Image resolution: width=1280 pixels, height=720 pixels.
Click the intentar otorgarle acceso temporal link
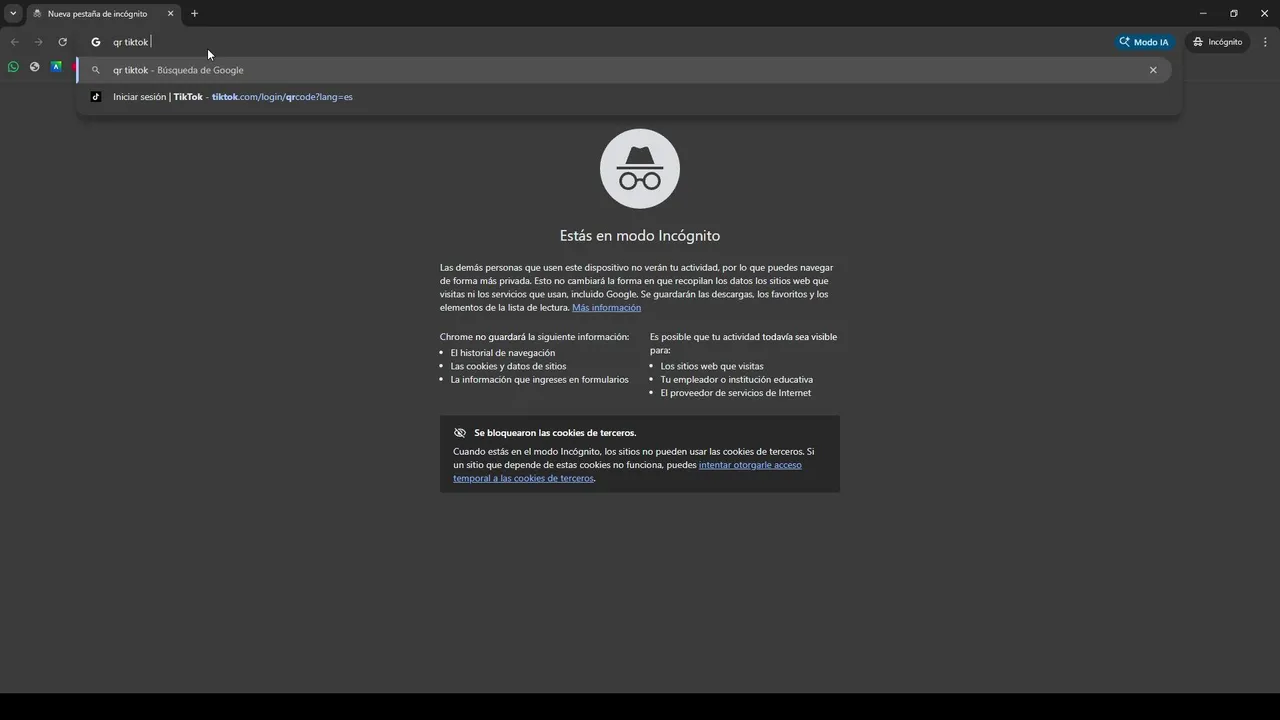coord(627,471)
